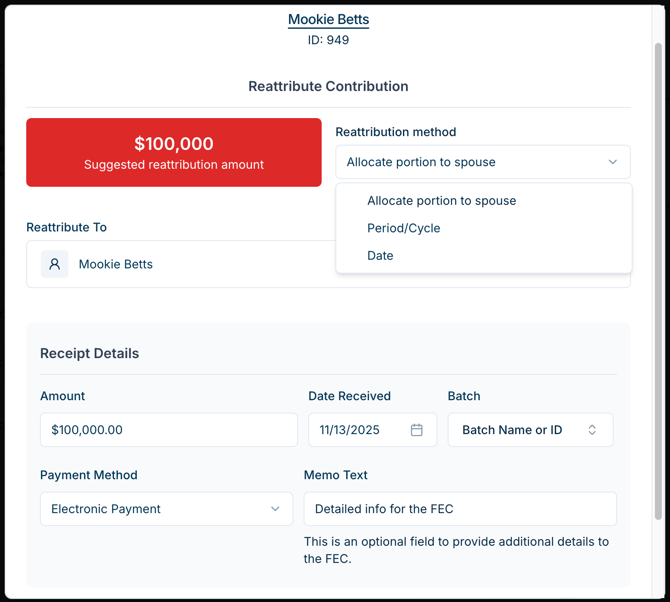This screenshot has width=670, height=602.
Task: Click into the Amount input field
Action: [x=168, y=430]
